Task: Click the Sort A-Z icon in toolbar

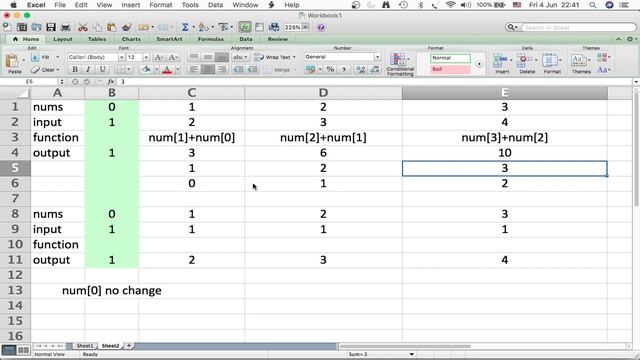Action: (203, 27)
